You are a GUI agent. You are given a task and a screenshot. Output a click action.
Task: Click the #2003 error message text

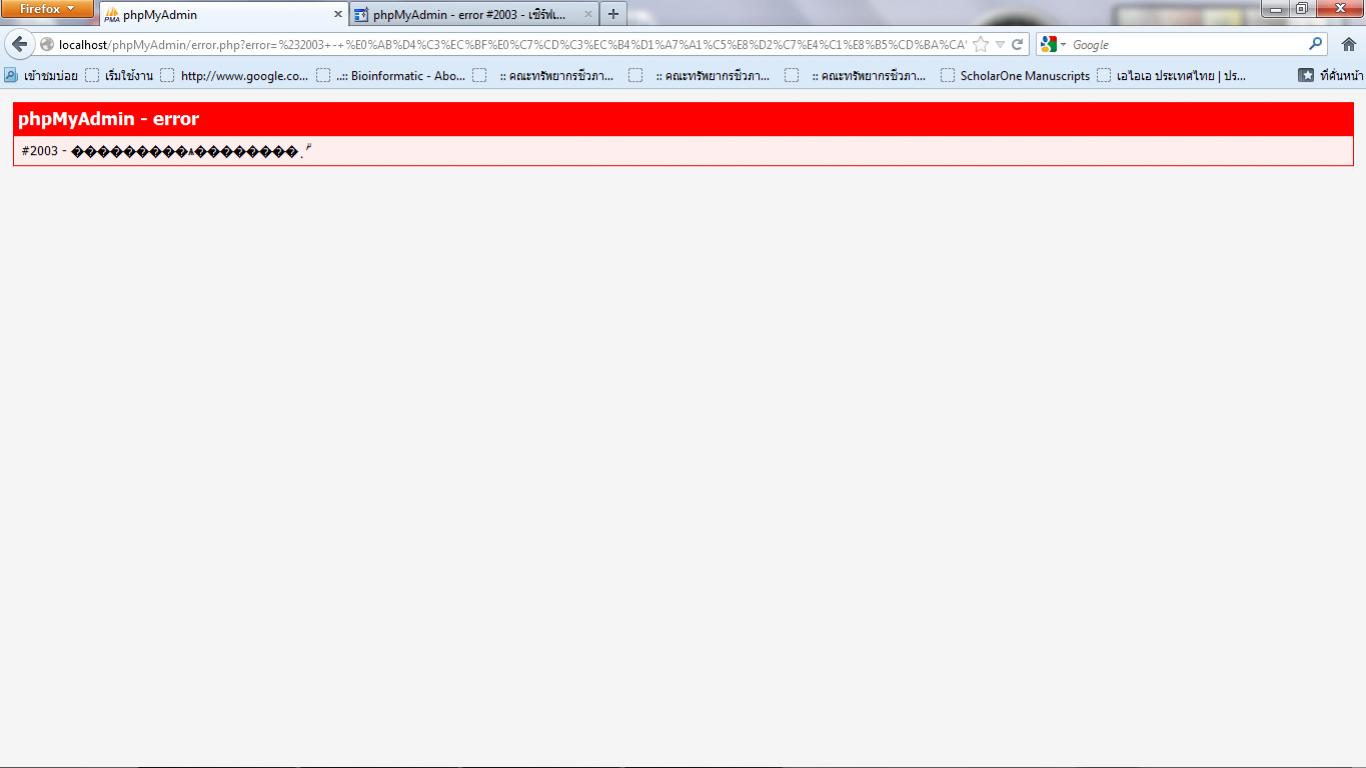tap(166, 151)
